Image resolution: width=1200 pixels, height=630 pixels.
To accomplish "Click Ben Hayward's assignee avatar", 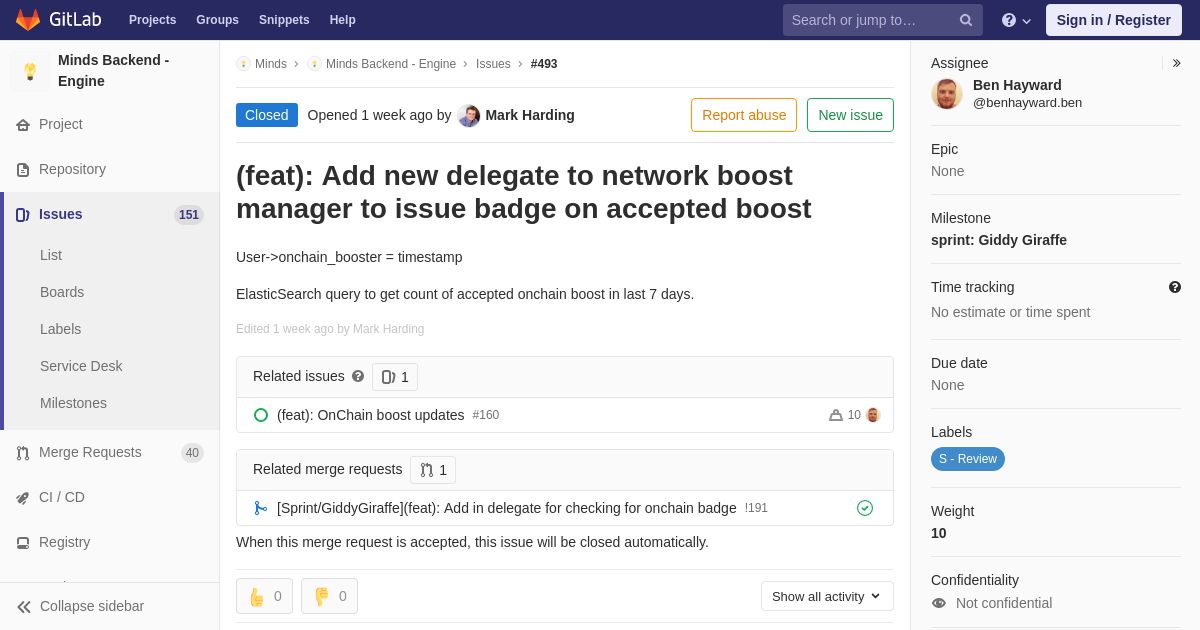I will click(x=947, y=94).
